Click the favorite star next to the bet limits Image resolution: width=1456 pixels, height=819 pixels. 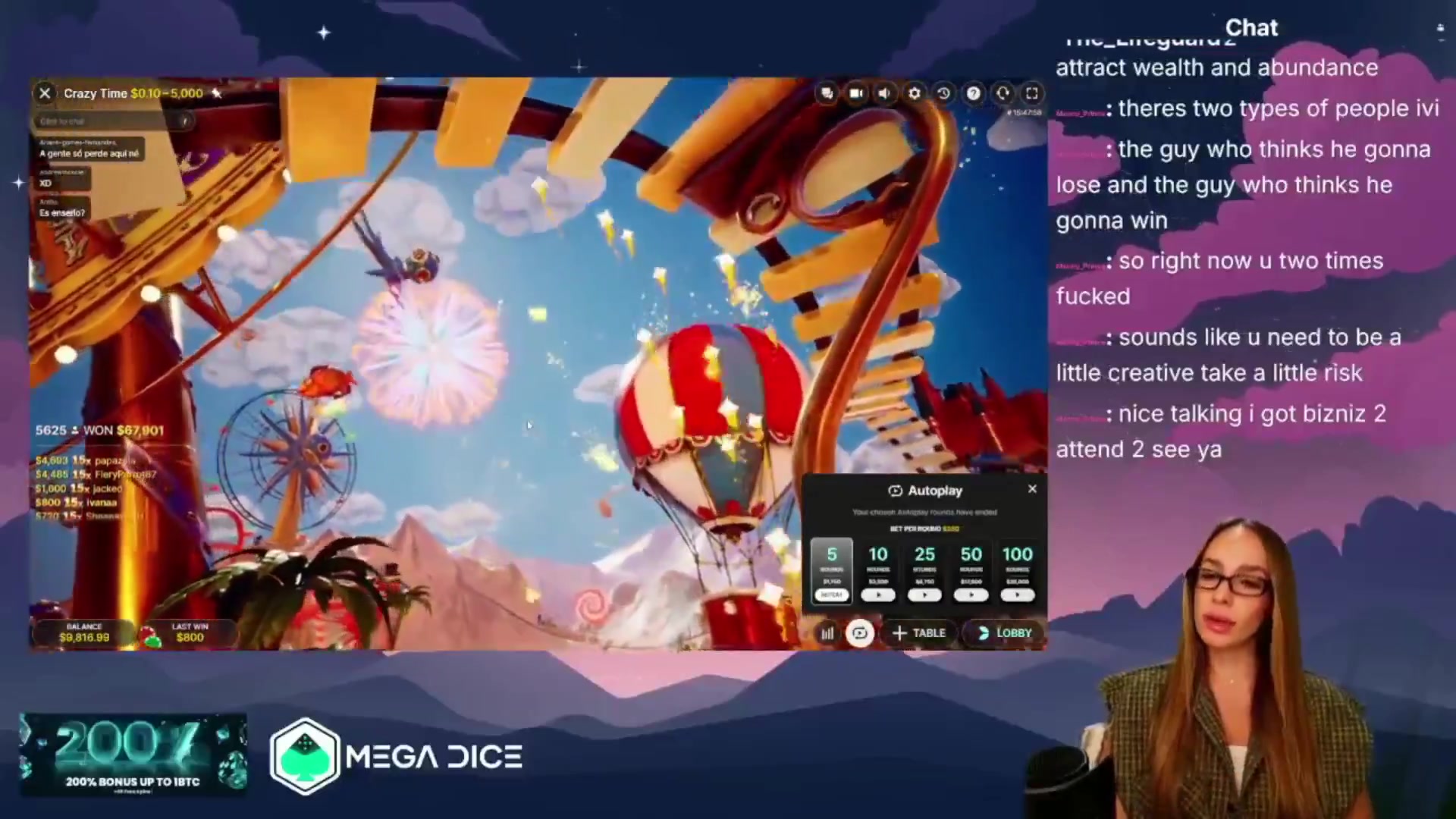[217, 93]
